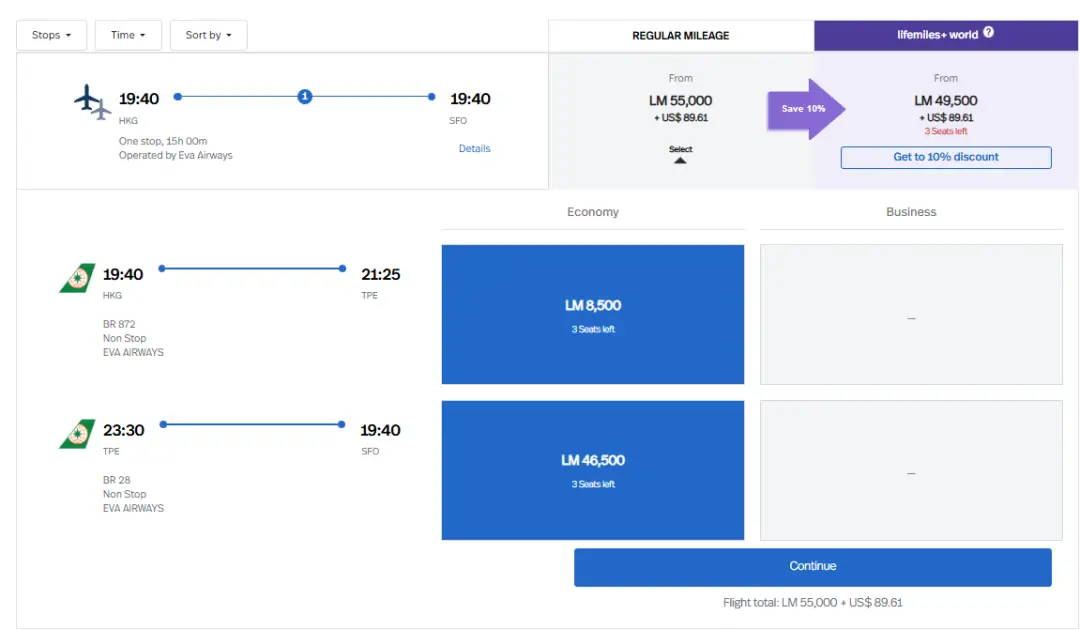This screenshot has width=1080, height=630.
Task: Open the Stops filter dropdown
Action: [x=52, y=35]
